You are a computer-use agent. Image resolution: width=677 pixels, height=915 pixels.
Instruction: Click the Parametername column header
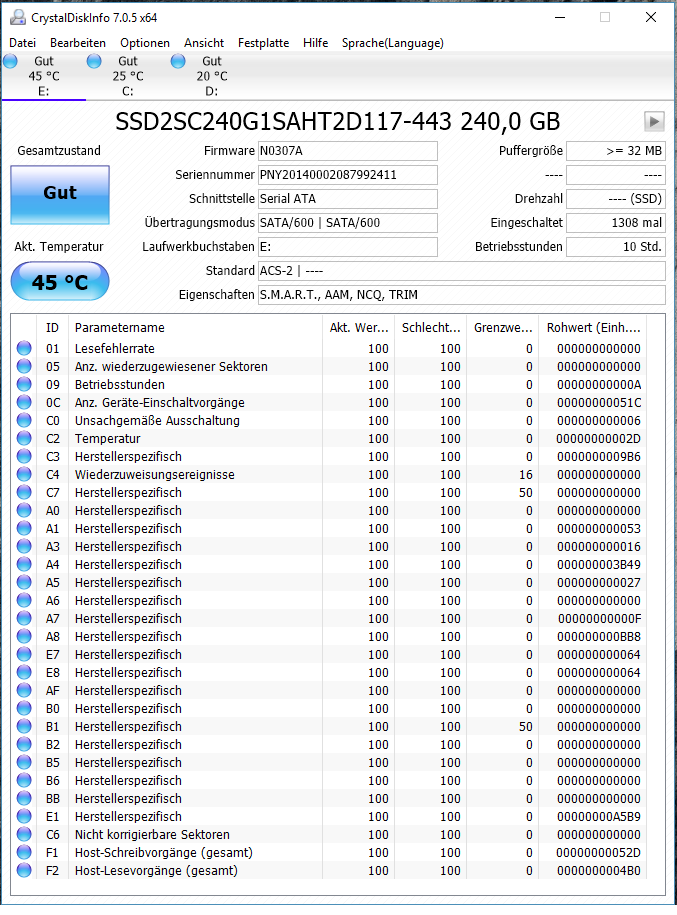click(195, 327)
